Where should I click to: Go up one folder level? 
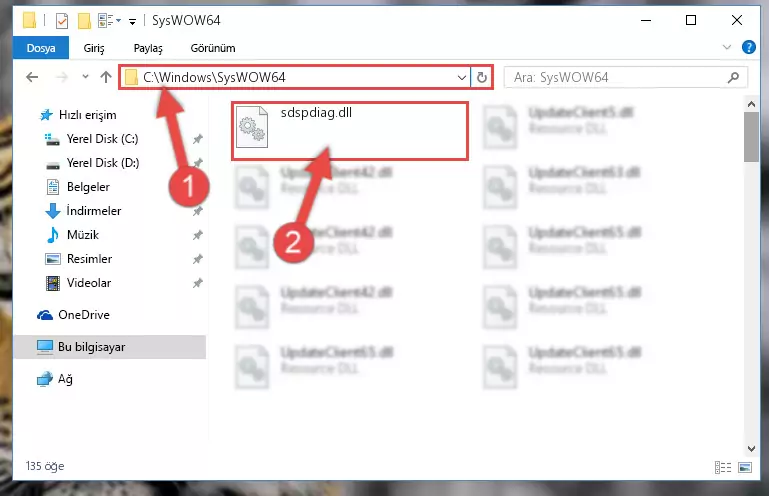(x=105, y=77)
